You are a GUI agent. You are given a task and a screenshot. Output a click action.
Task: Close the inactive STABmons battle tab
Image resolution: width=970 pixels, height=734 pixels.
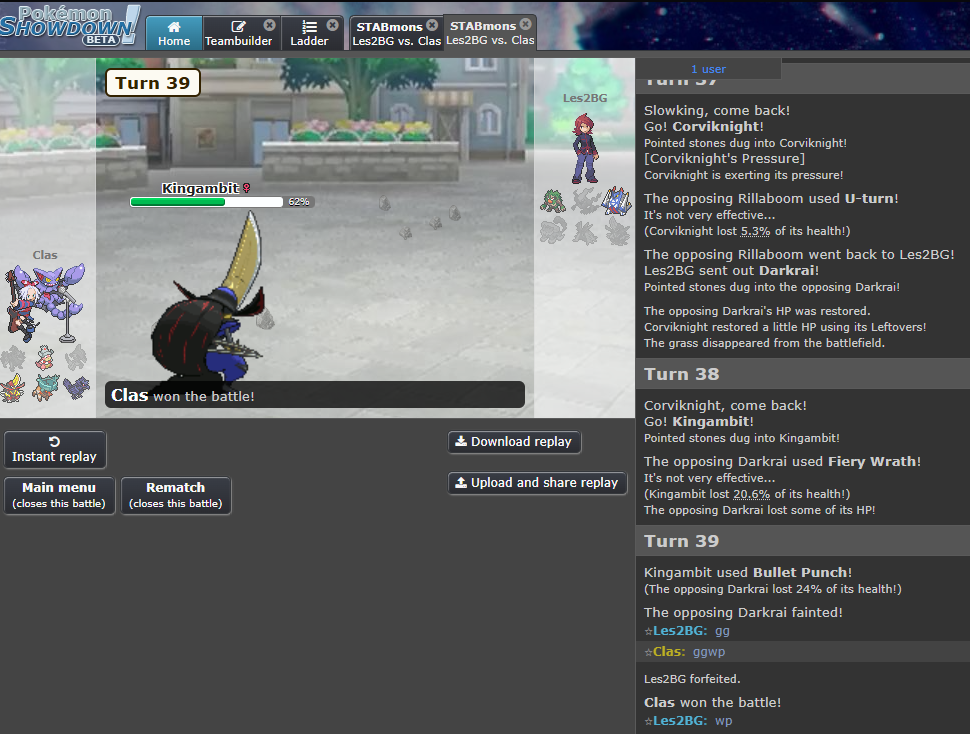[432, 25]
